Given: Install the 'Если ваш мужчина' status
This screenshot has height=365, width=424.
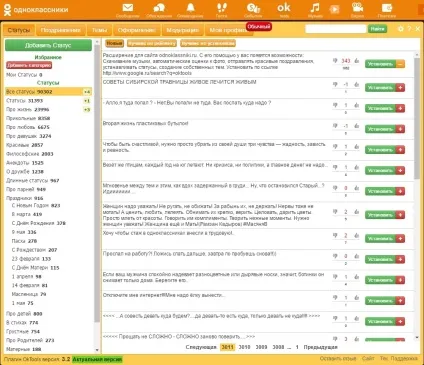Looking at the screenshot, I should point(380,280).
